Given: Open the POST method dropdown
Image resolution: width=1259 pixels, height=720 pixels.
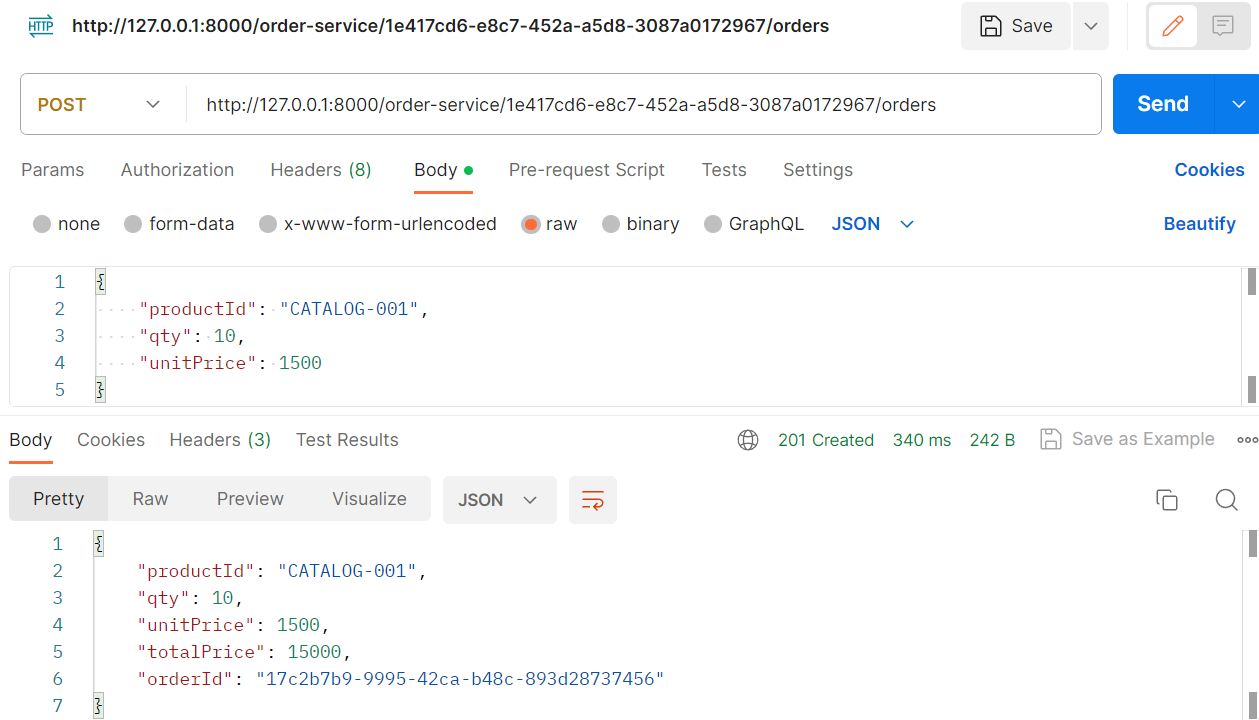Looking at the screenshot, I should click(x=98, y=104).
